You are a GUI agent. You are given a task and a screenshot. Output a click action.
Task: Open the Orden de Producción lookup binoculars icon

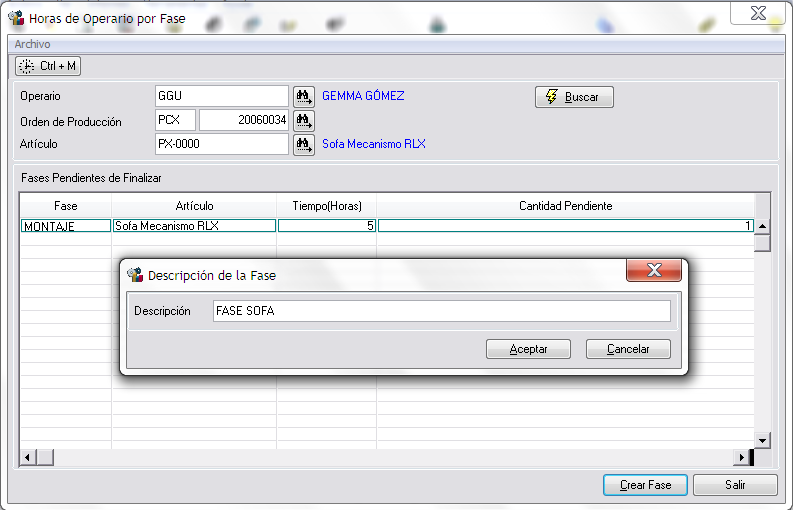point(304,120)
